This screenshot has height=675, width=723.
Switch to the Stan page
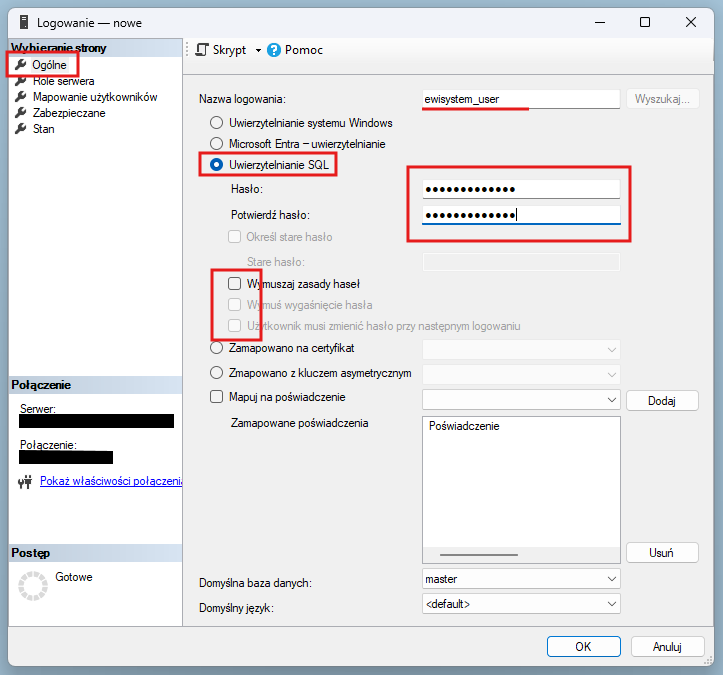click(x=43, y=129)
